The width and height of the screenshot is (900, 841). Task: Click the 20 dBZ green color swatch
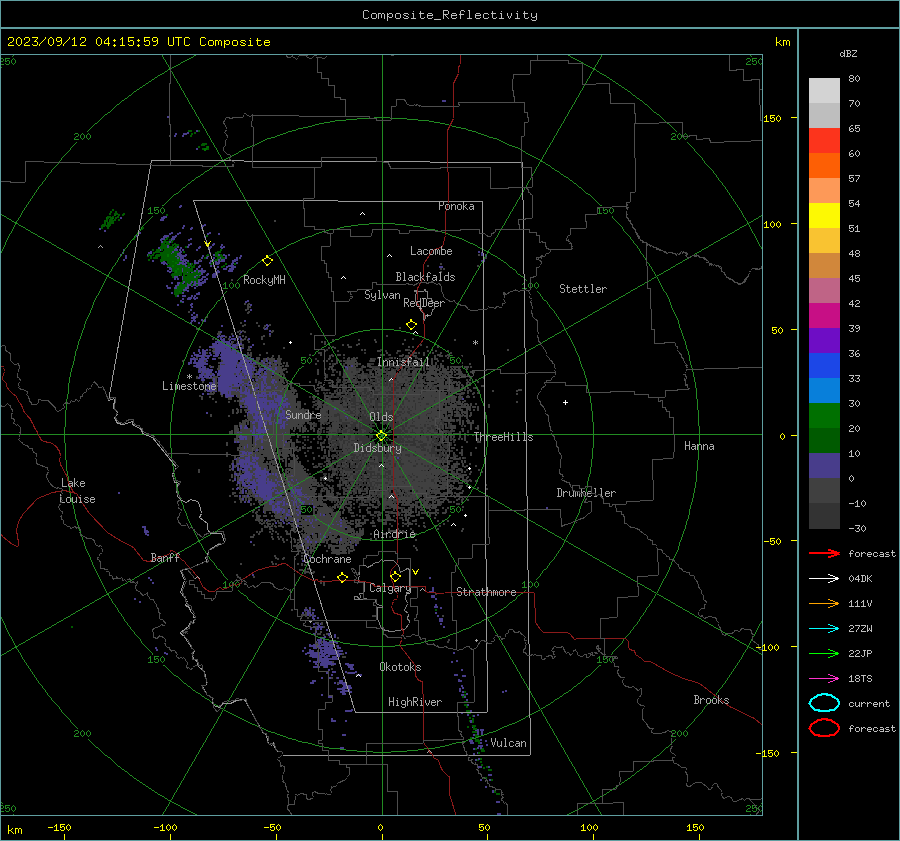[824, 416]
